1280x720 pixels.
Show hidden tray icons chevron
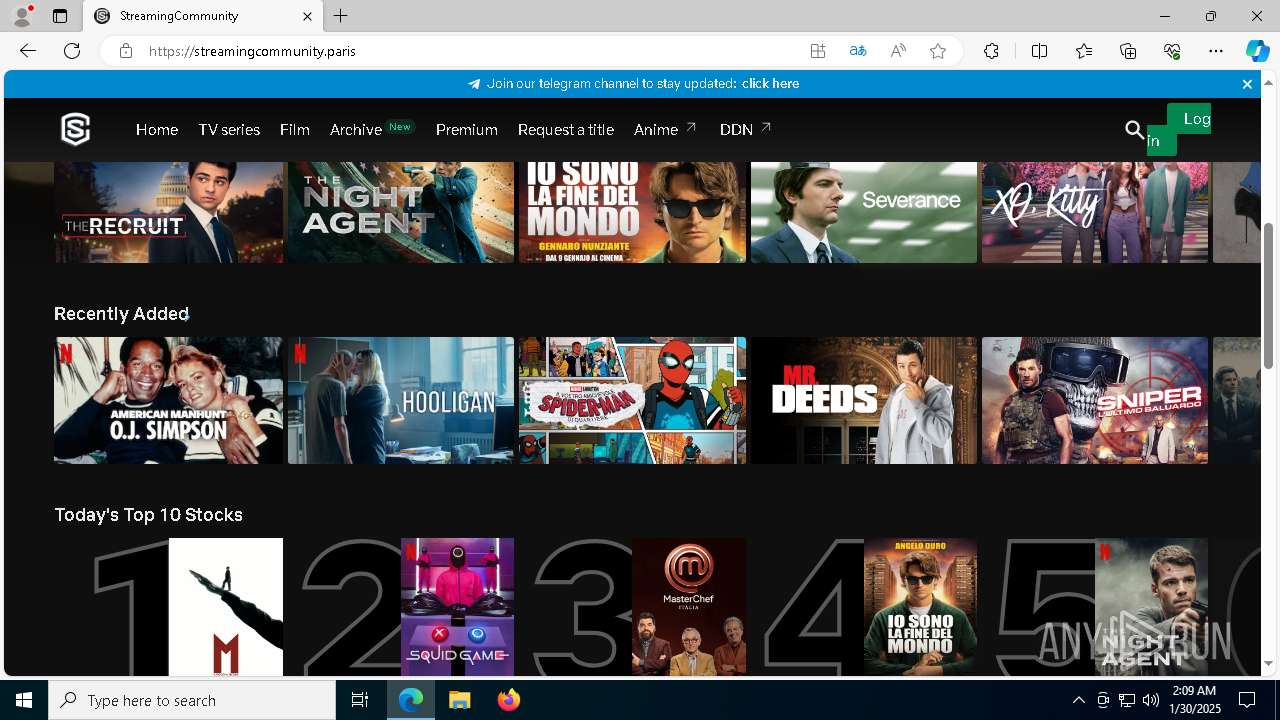[1078, 700]
